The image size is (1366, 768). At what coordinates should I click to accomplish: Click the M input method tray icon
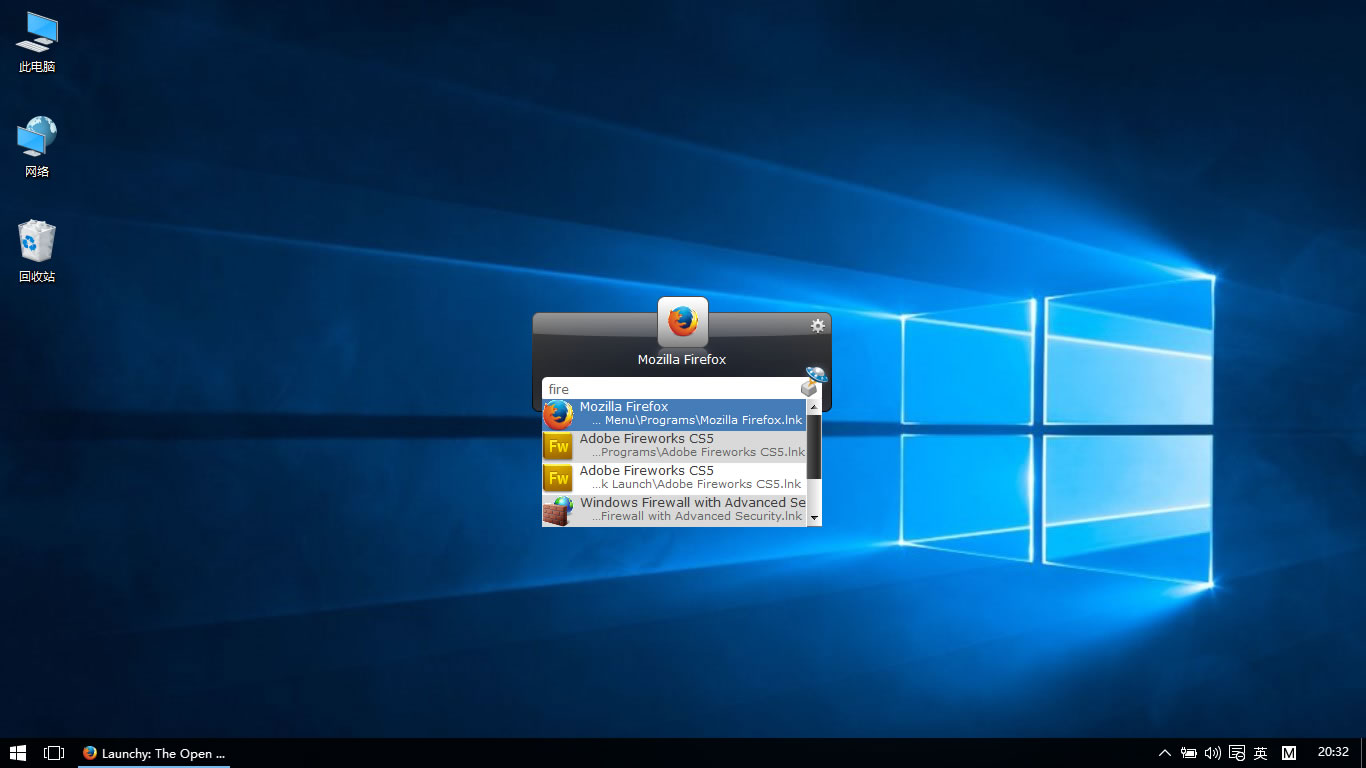pos(1289,753)
